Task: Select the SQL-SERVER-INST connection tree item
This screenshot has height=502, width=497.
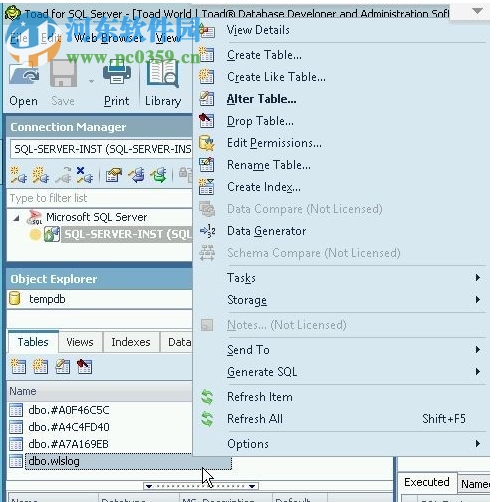Action: click(x=127, y=234)
